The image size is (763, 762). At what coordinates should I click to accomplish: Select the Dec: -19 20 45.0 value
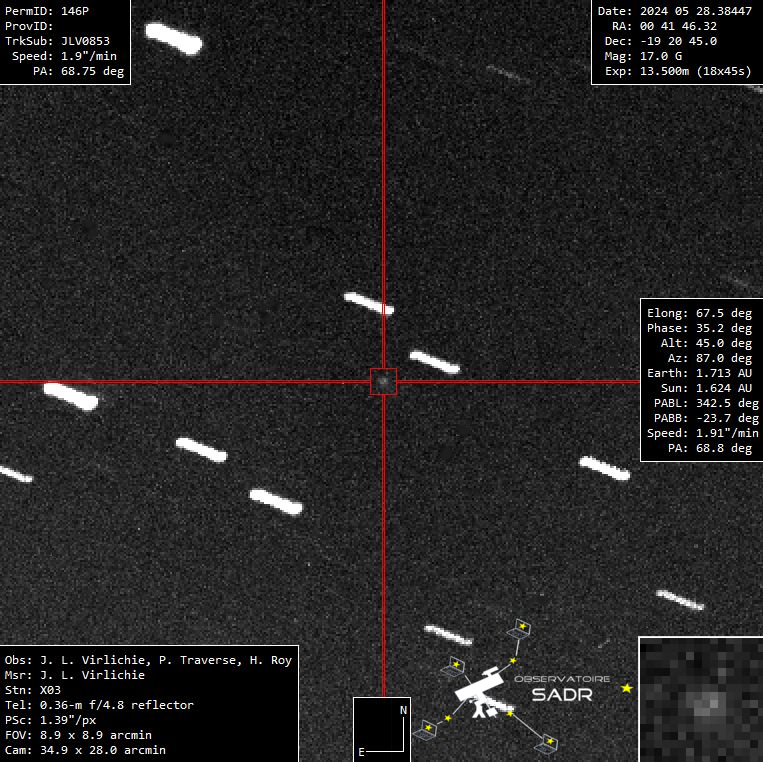pos(678,41)
